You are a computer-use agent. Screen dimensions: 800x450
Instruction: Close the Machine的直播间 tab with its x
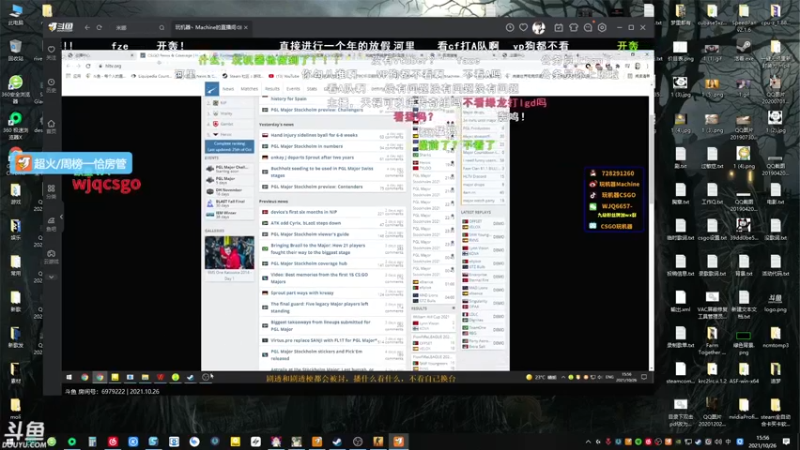click(x=246, y=27)
